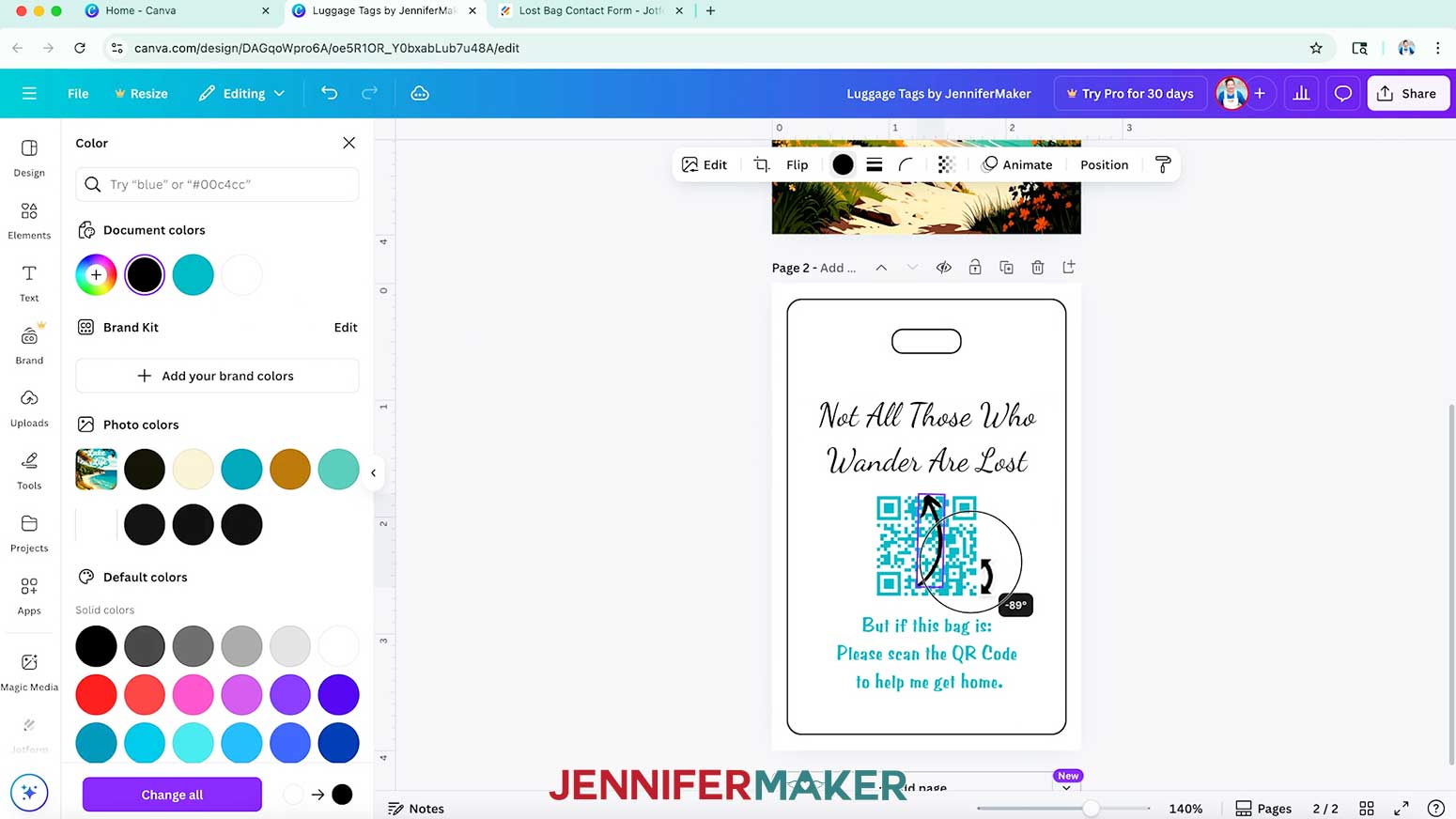The image size is (1456, 819).
Task: Open the hamburger main menu
Action: click(29, 93)
